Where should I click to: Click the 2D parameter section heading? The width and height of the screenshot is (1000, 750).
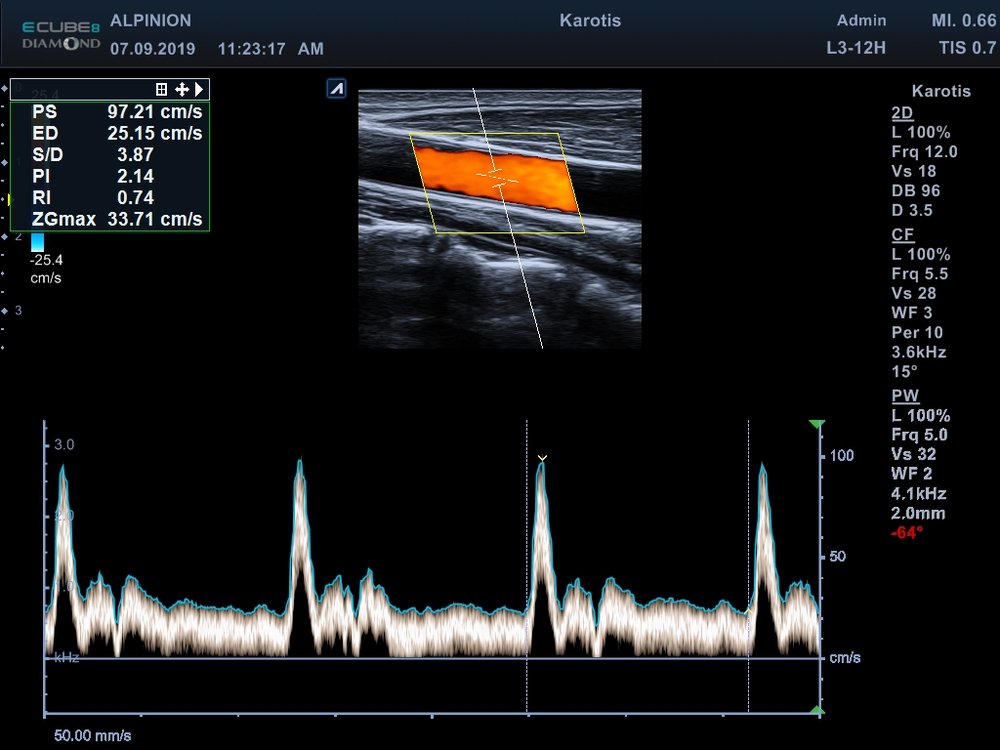[x=902, y=113]
